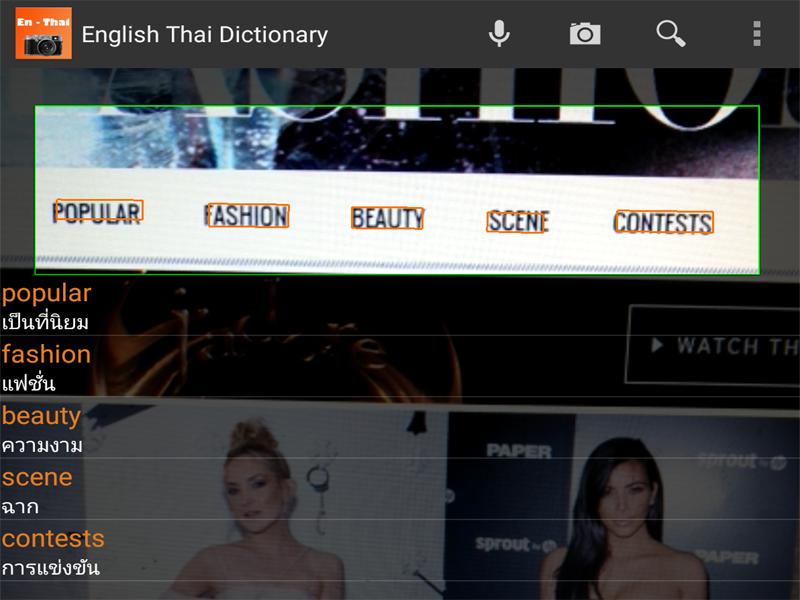Select the detected word POPULAR in the image

92,212
